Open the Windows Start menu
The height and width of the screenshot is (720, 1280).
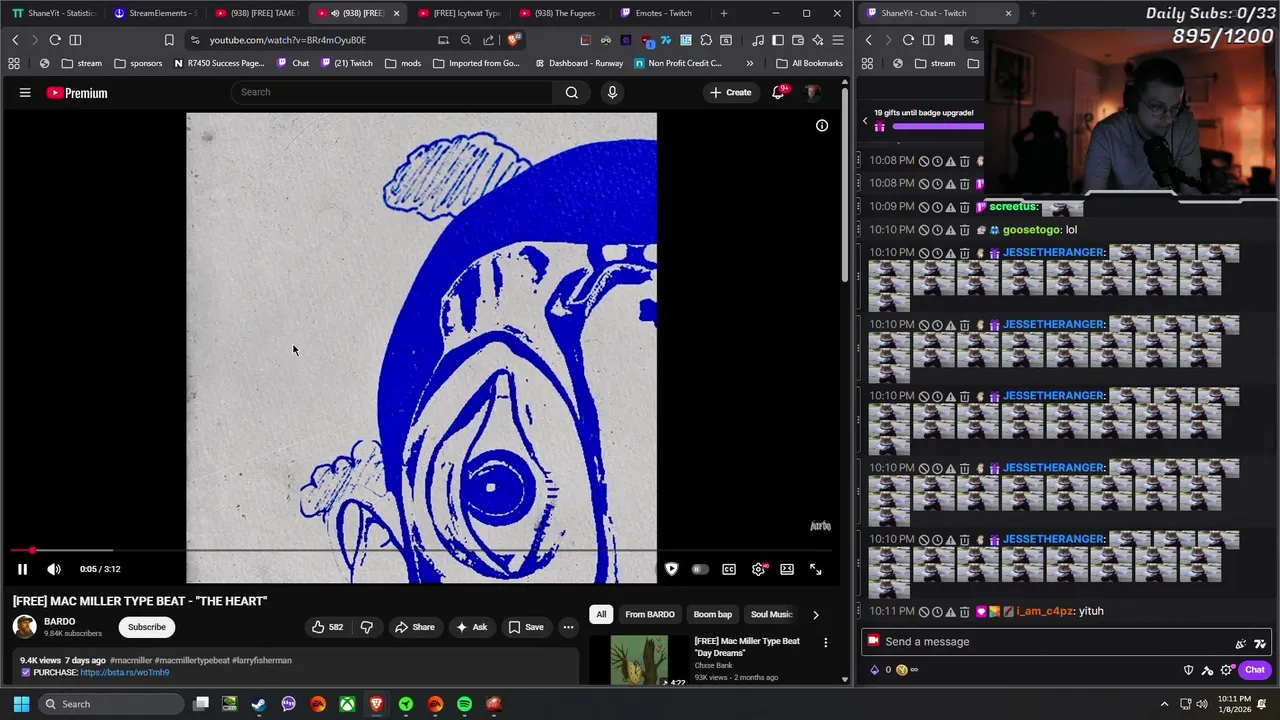(x=21, y=704)
